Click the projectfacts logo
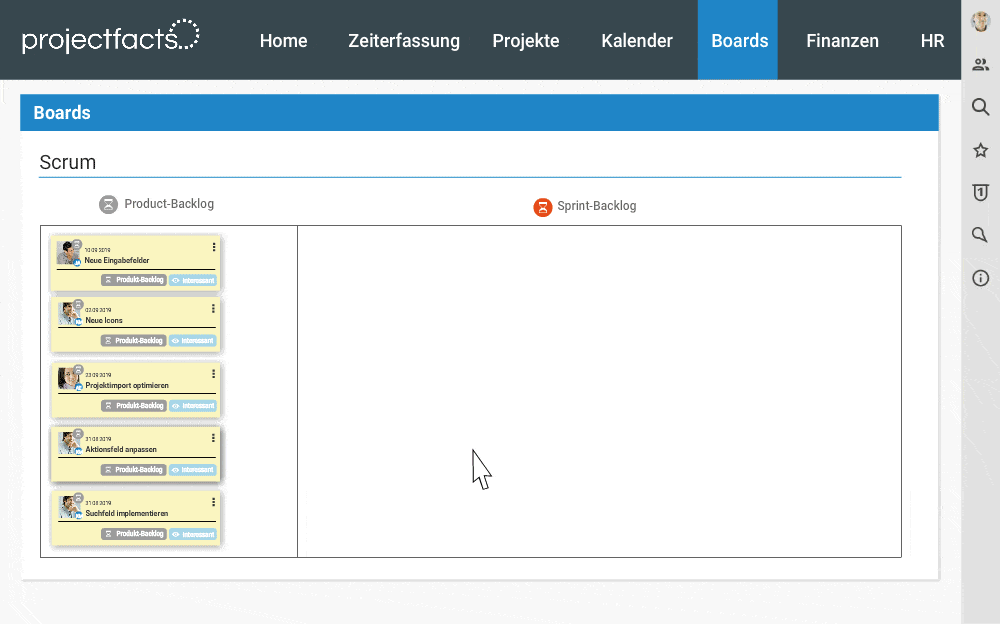 [110, 36]
